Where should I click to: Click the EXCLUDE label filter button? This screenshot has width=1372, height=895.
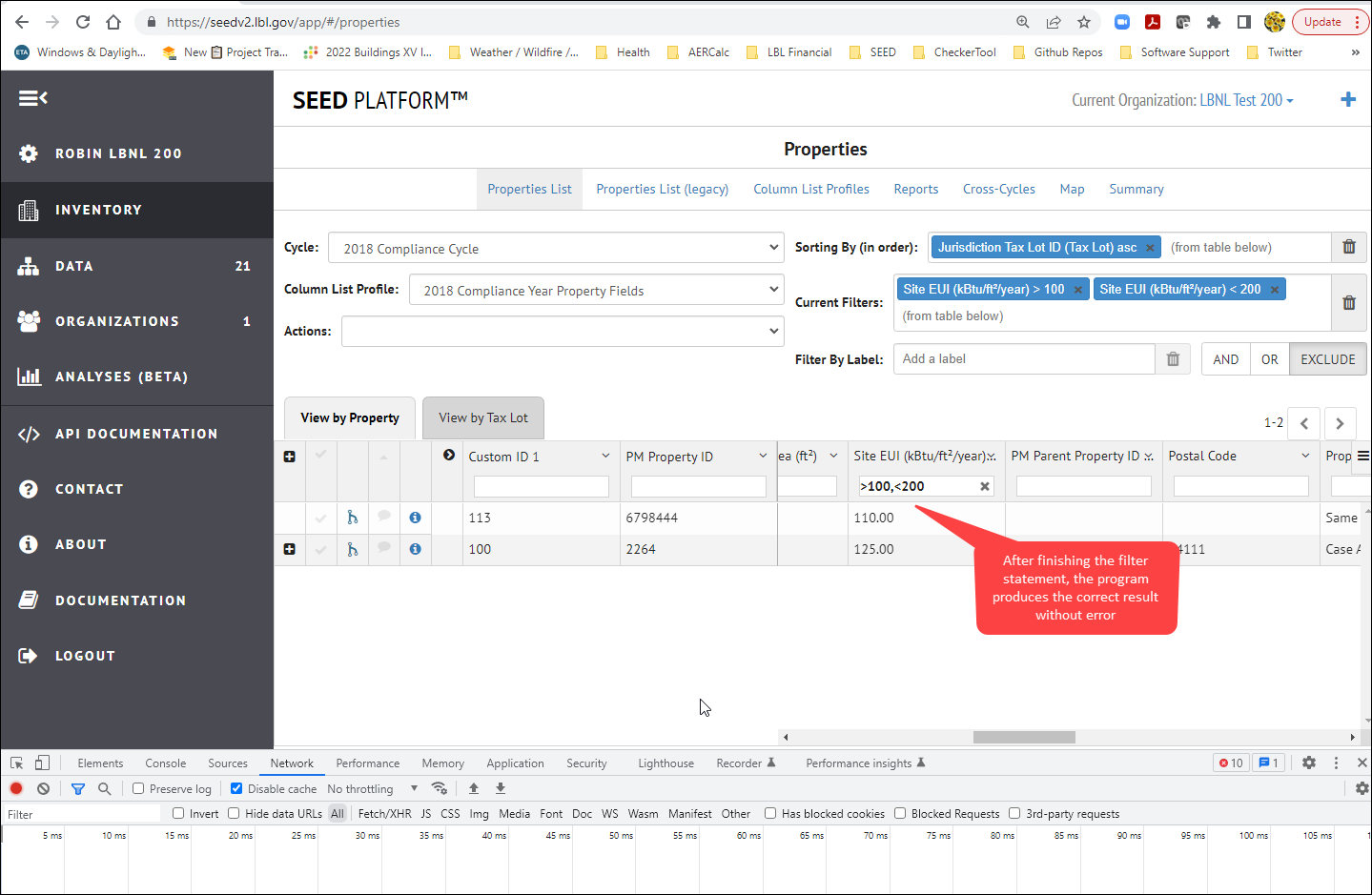[1327, 358]
